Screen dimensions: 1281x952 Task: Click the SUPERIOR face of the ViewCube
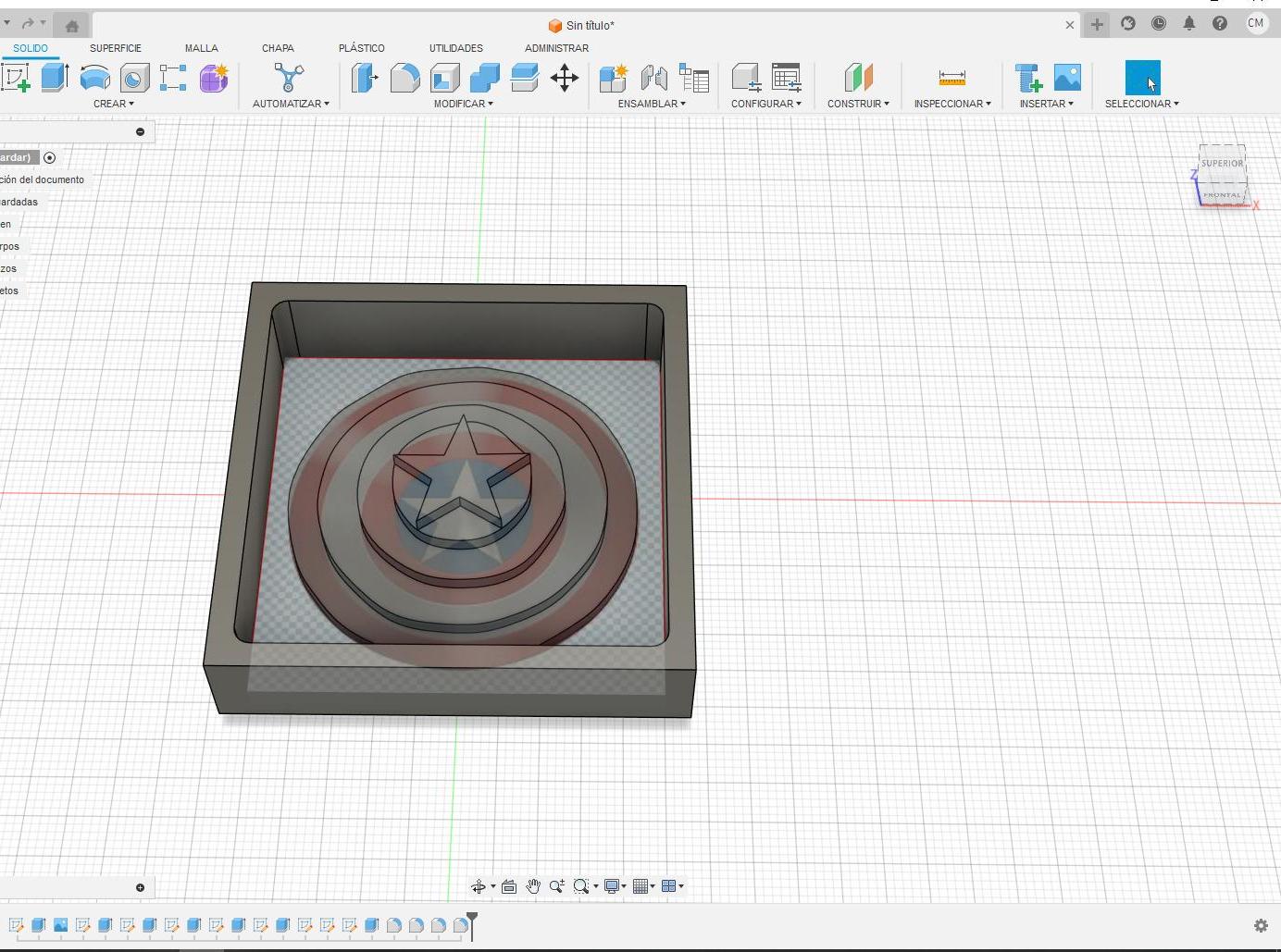tap(1223, 163)
